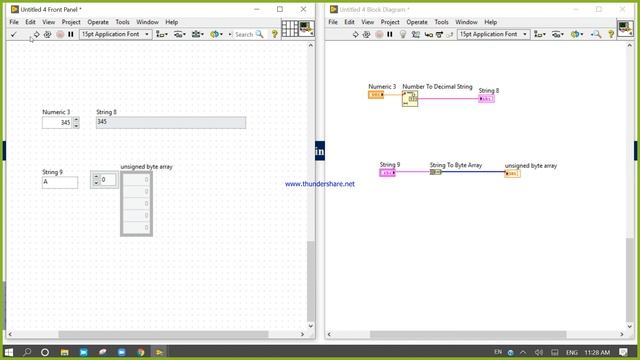Click the array index number field
The image size is (640, 360).
pyautogui.click(x=108, y=180)
